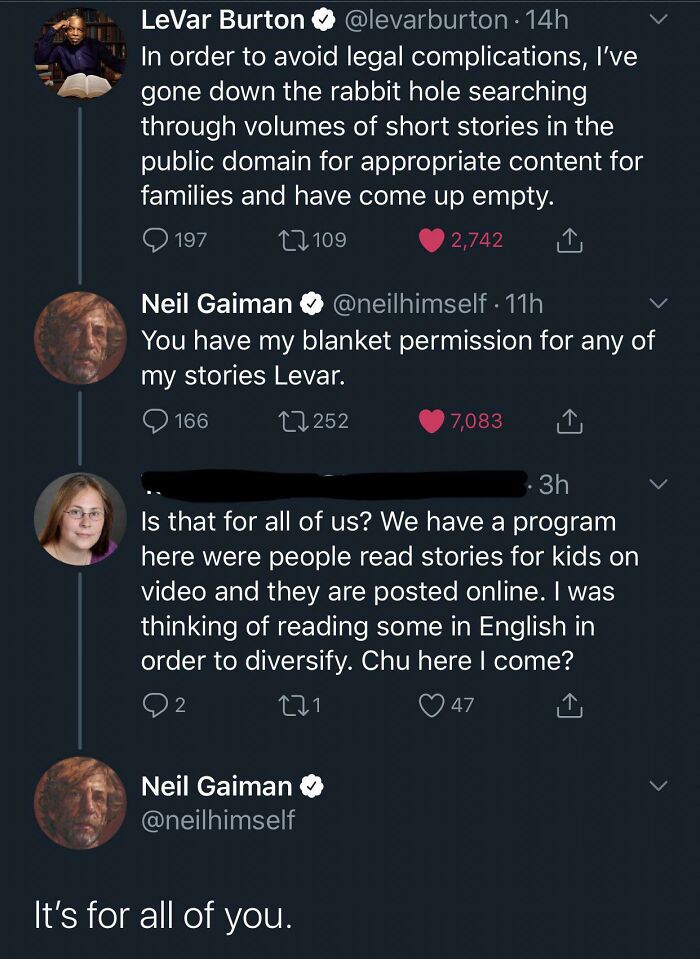This screenshot has height=959, width=700.
Task: Open dropdown menu on LeVar Burton's tweet
Action: click(x=657, y=20)
